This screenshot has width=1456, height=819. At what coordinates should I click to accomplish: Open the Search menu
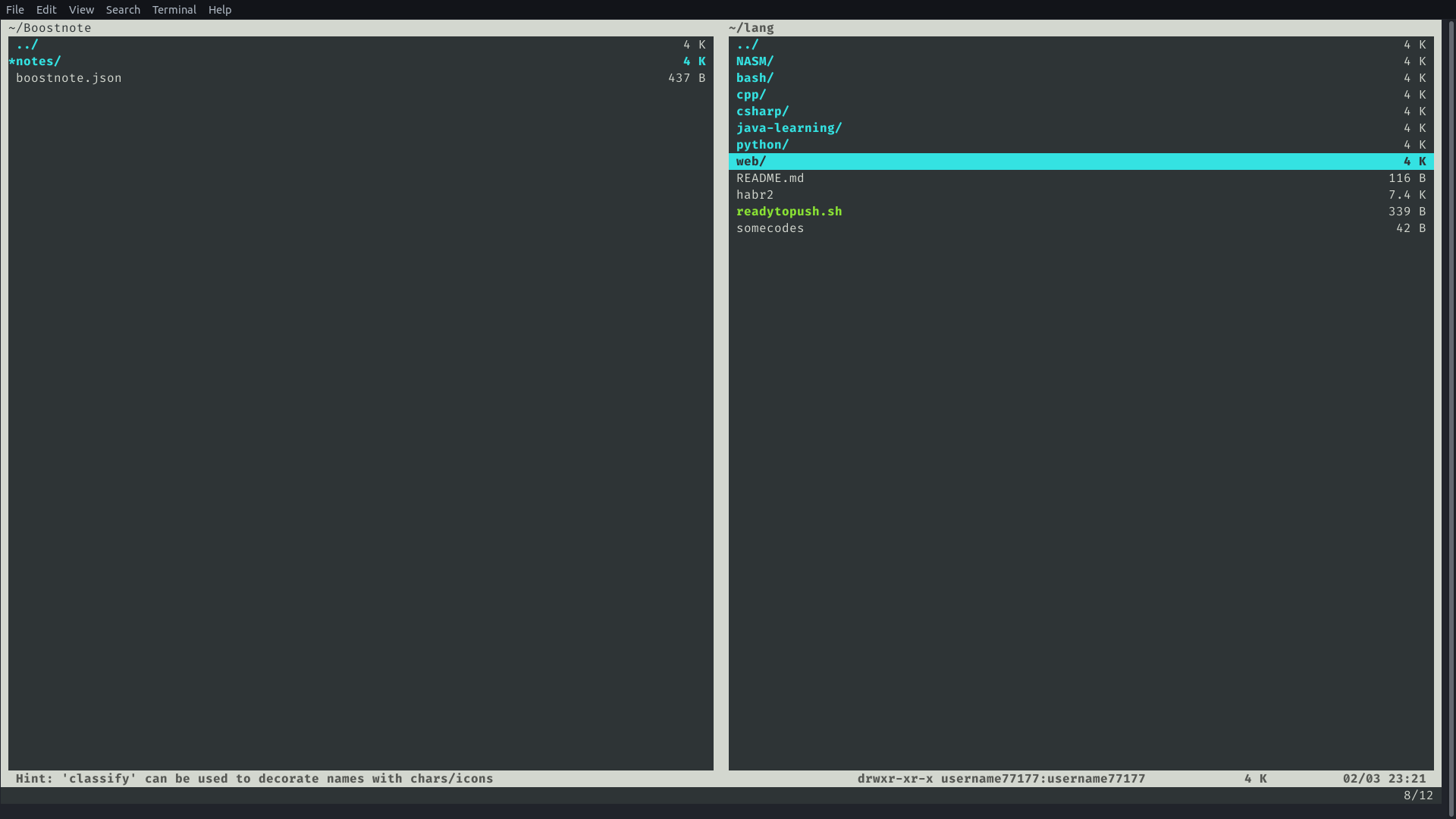point(123,10)
